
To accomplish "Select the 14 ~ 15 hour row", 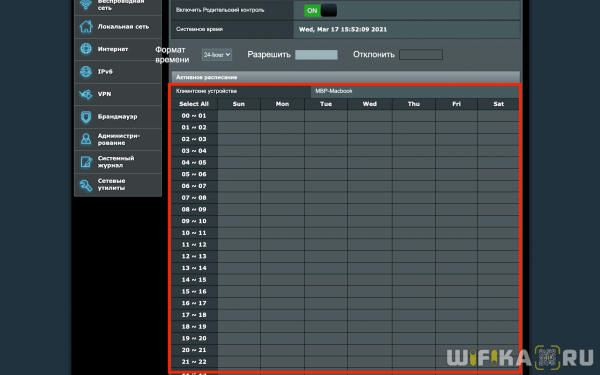I will pyautogui.click(x=194, y=280).
